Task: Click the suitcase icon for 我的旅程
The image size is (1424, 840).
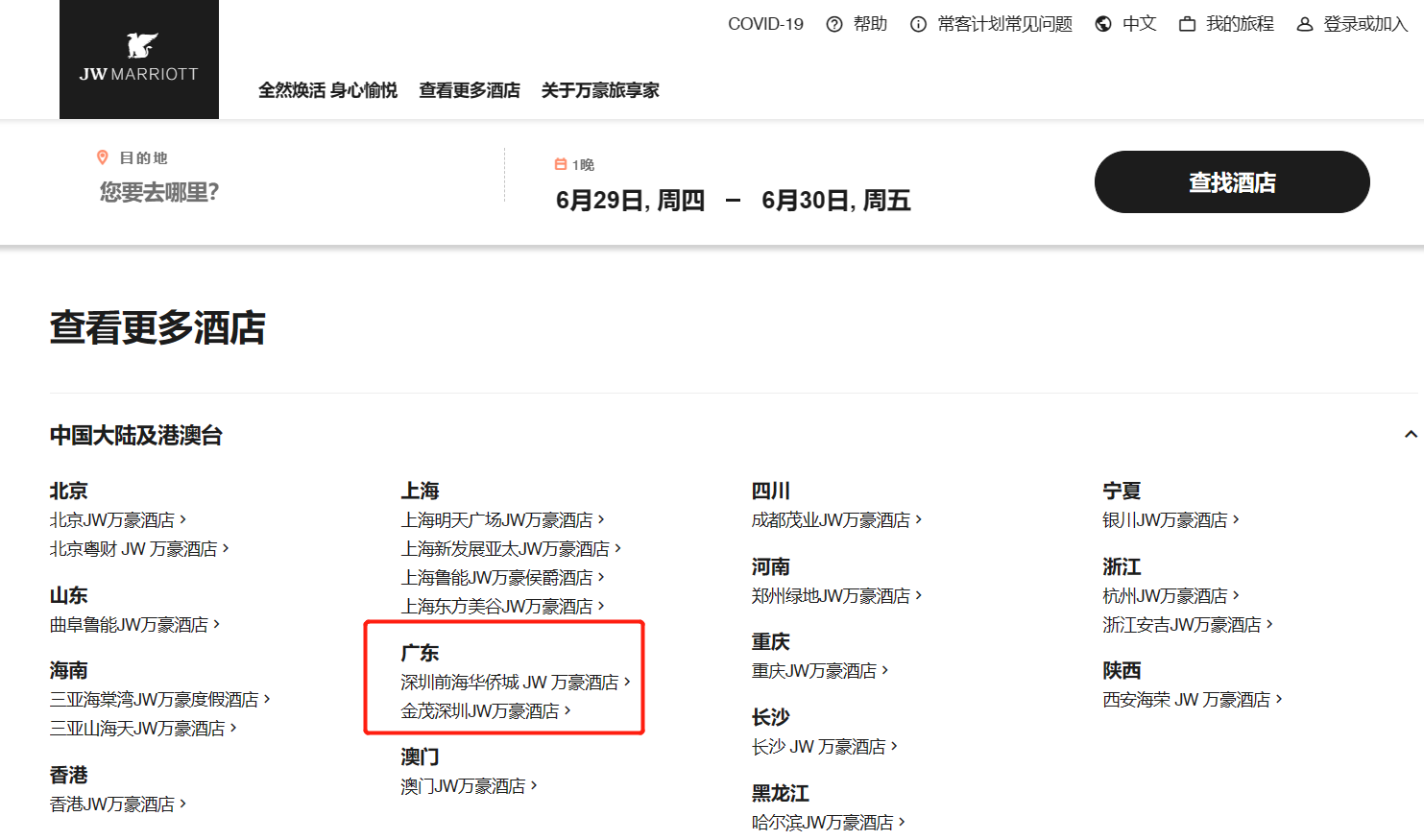Action: click(x=1188, y=24)
